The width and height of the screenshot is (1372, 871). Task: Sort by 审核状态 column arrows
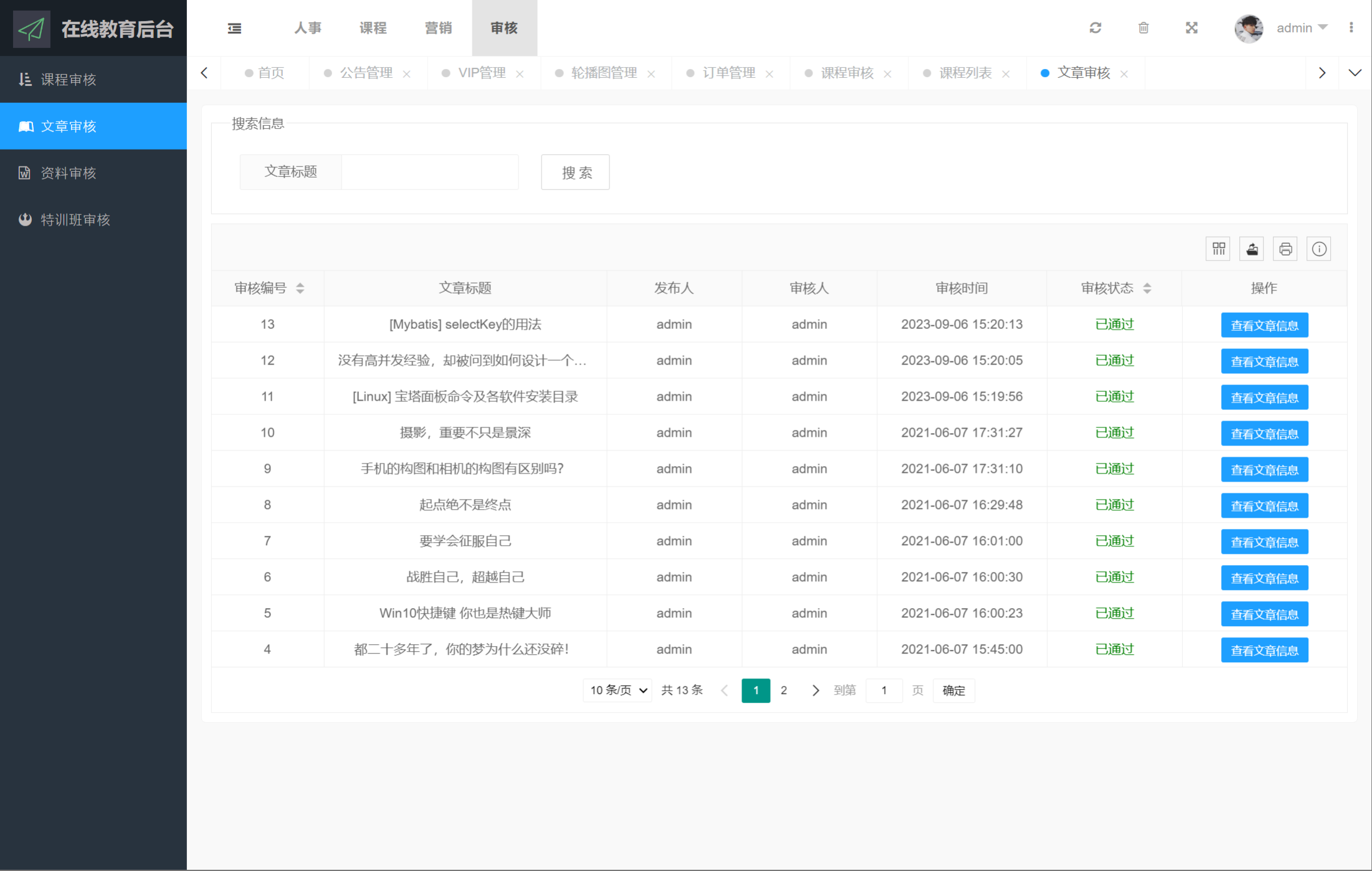(1147, 288)
